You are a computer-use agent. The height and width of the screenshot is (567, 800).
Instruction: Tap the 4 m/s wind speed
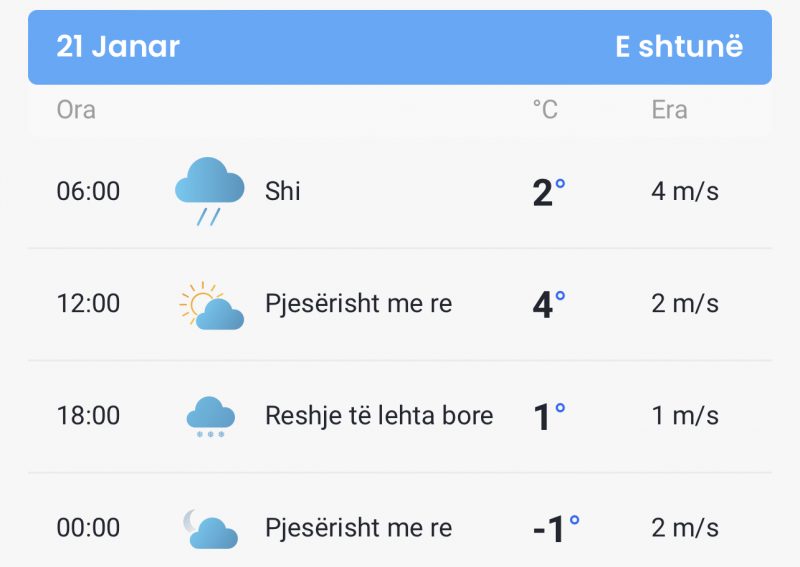[x=685, y=191]
